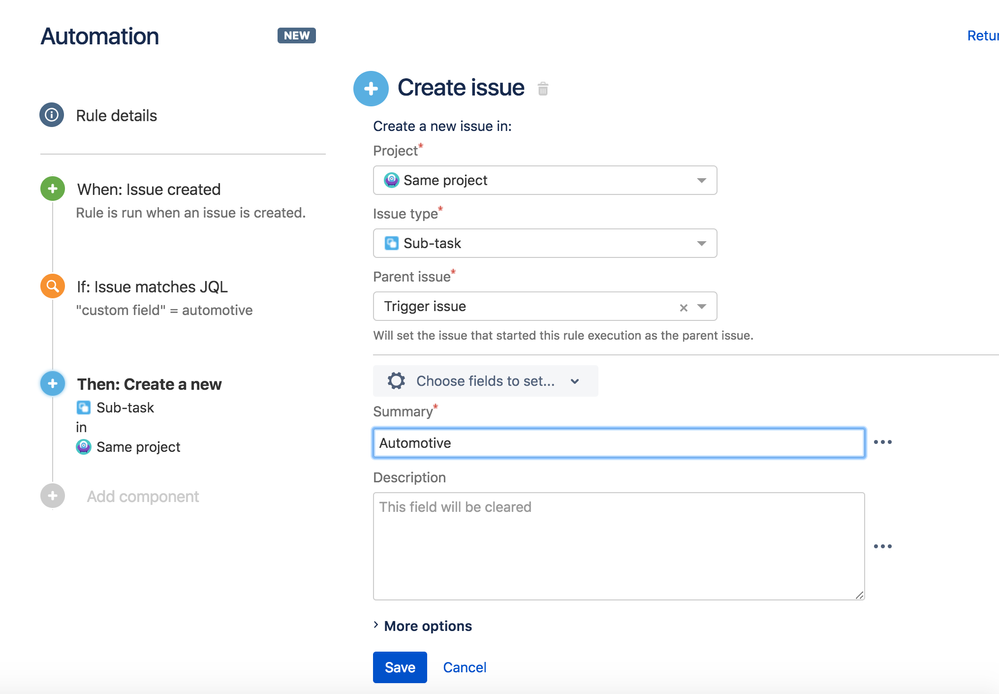
Task: Open the Description field more options ellipsis
Action: [882, 546]
